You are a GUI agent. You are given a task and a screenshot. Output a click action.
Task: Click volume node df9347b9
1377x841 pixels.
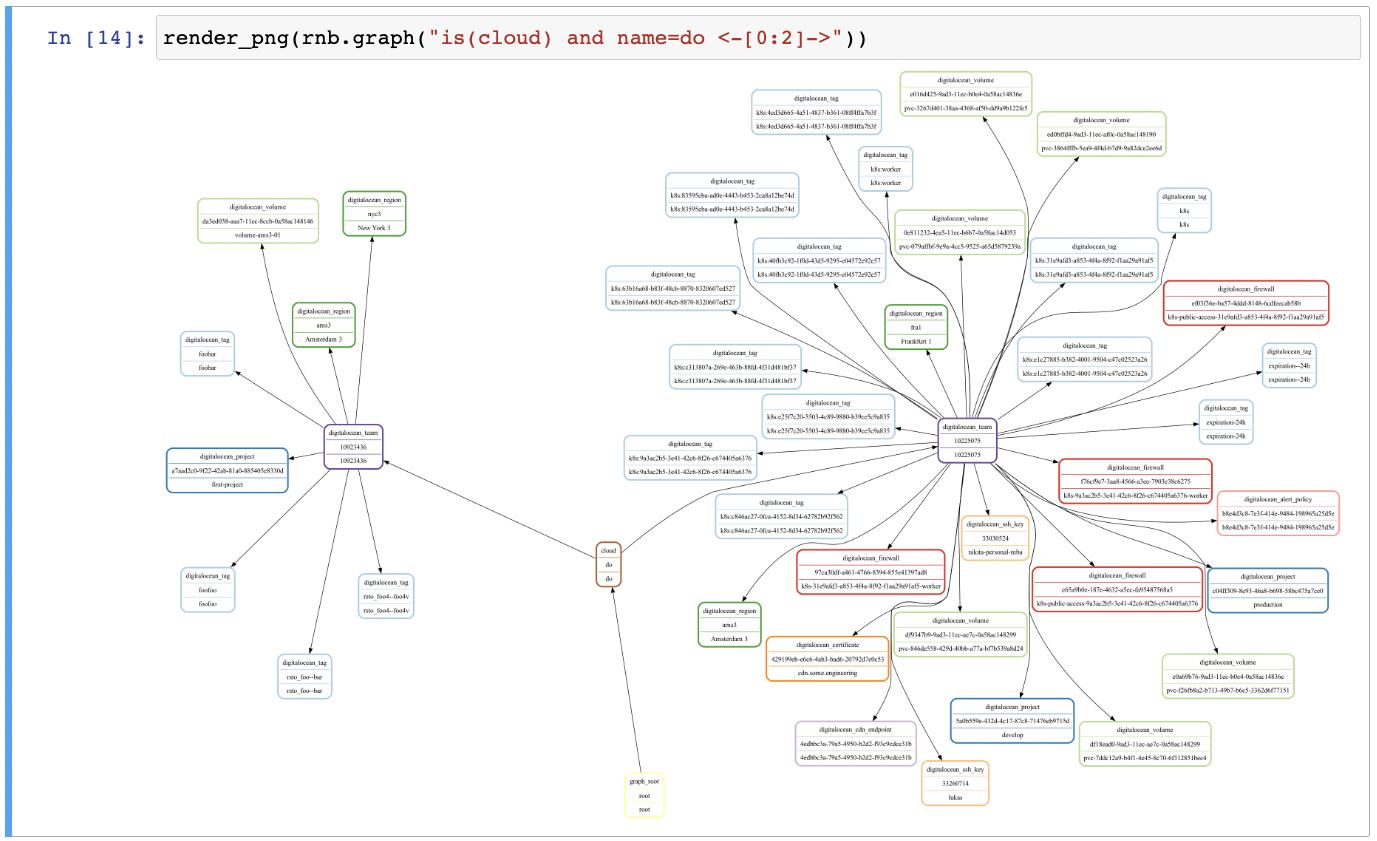959,634
